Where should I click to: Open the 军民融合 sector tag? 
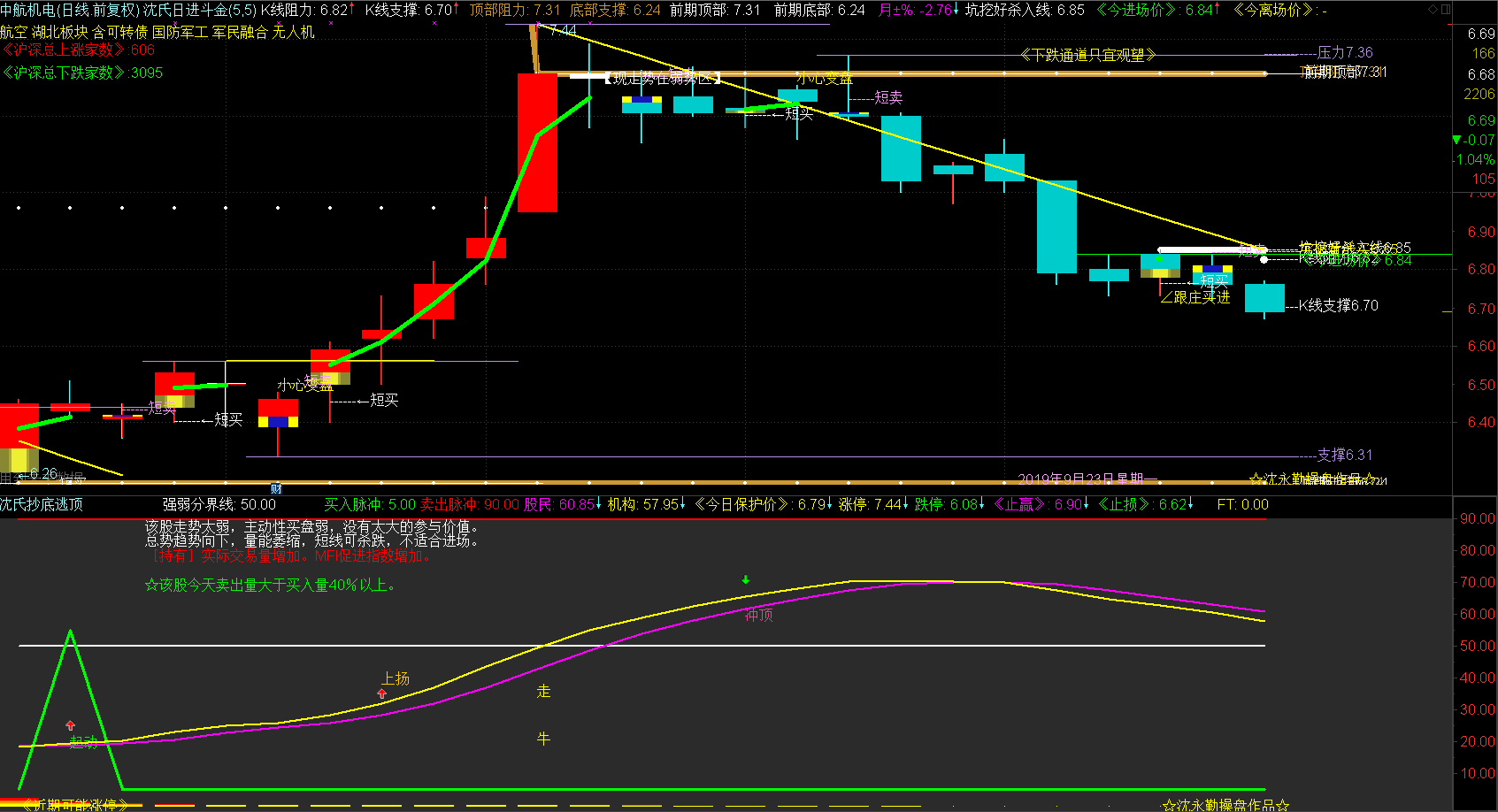(x=241, y=32)
